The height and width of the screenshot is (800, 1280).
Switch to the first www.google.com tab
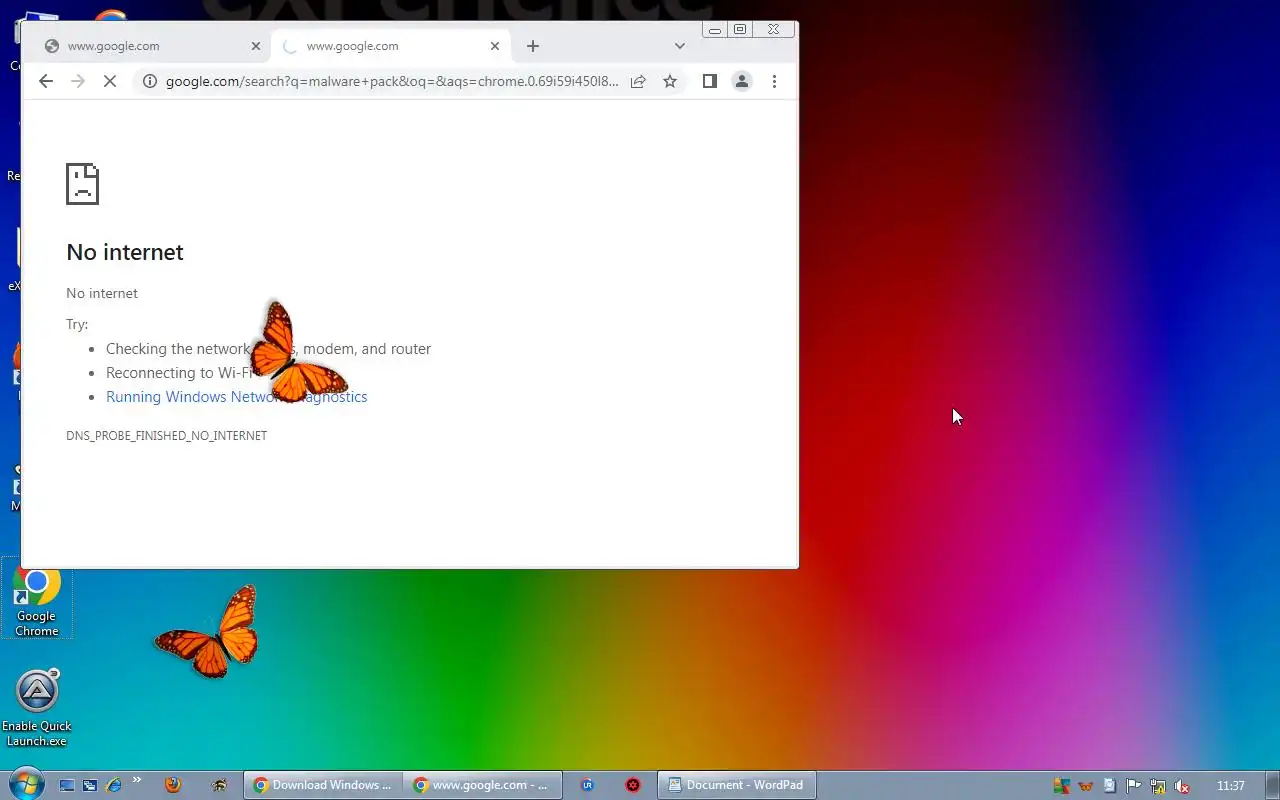point(151,46)
